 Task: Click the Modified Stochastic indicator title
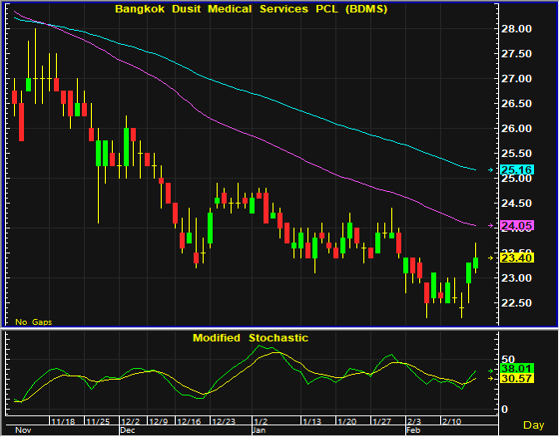(250, 338)
